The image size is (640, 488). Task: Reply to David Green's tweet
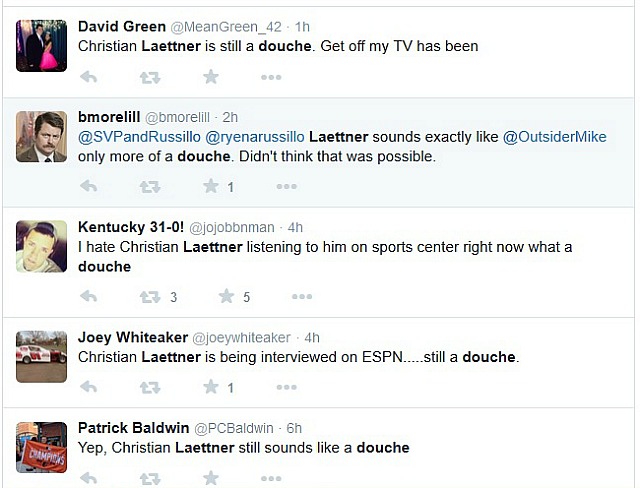click(x=88, y=77)
